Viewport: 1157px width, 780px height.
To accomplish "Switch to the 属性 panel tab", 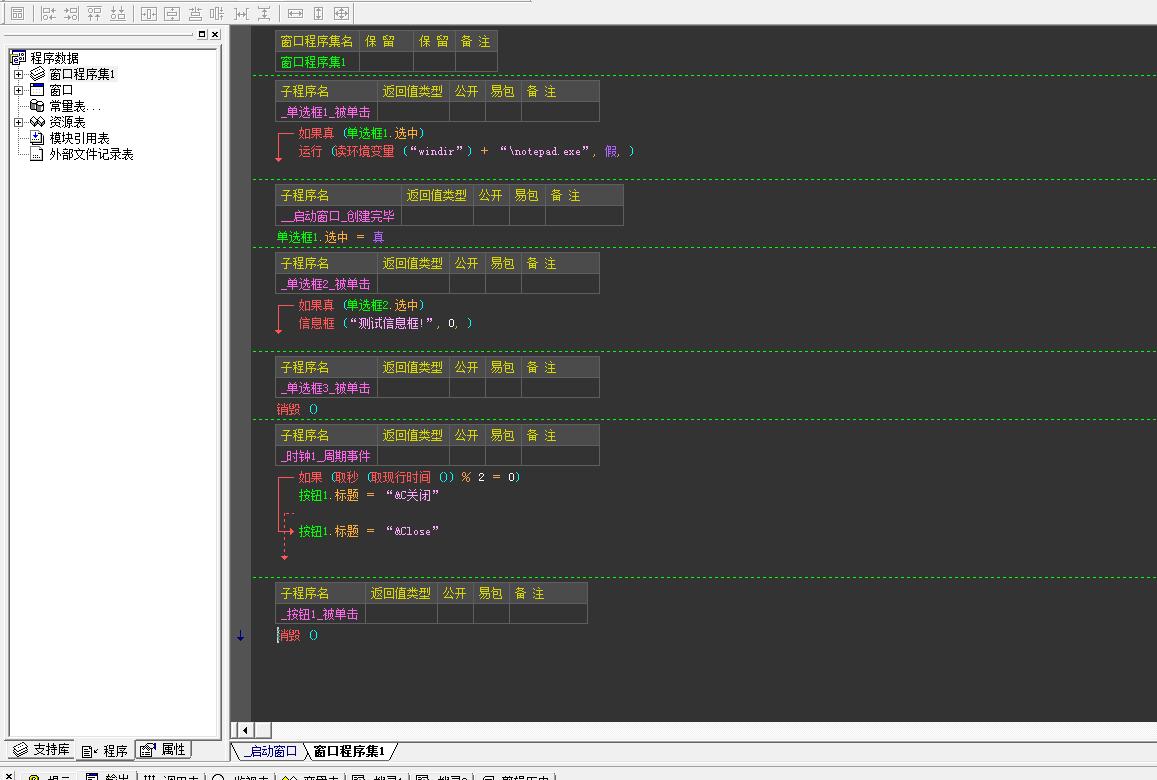I will [x=163, y=750].
